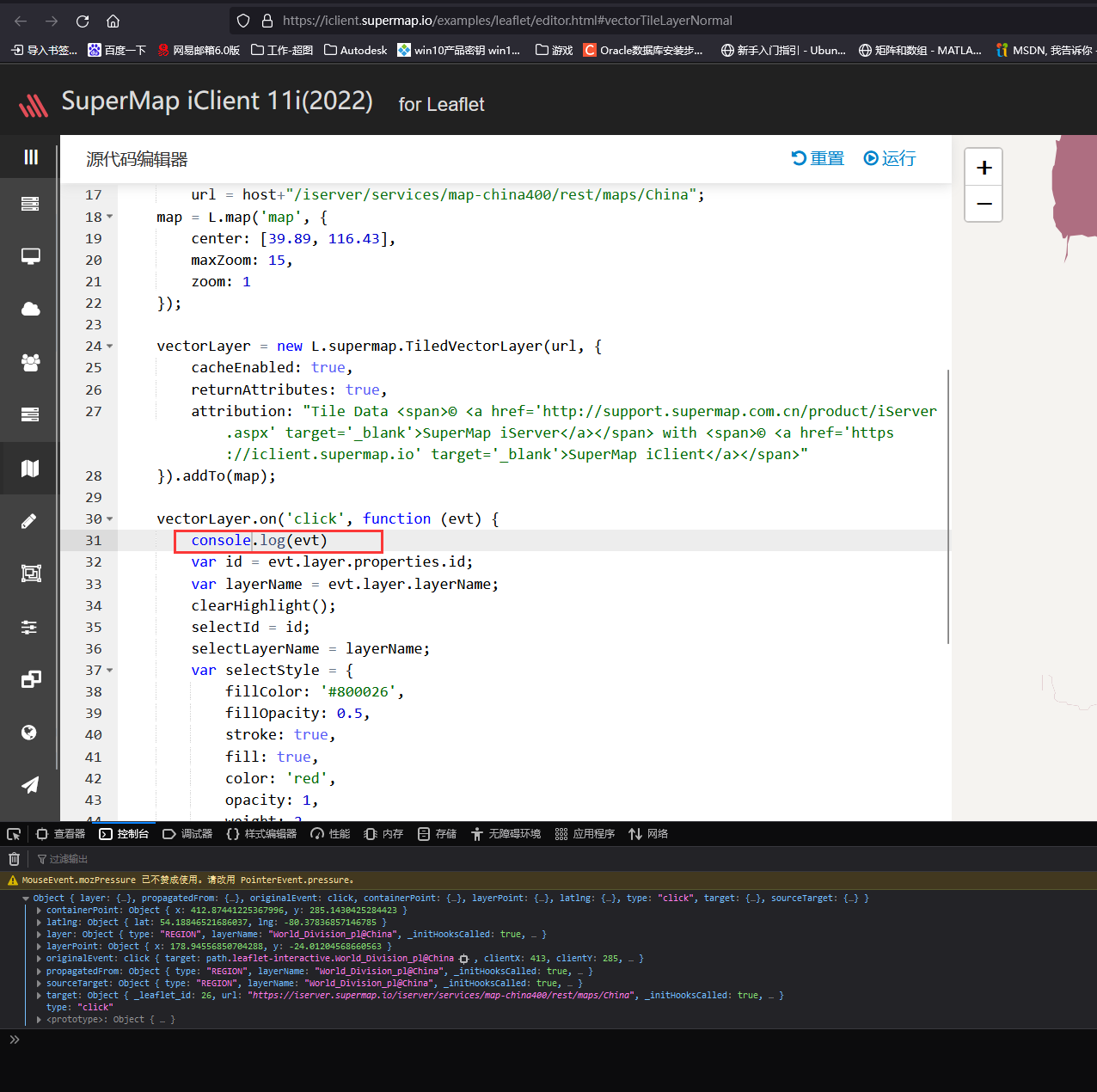
Task: Toggle the sidebar columns icon at top
Action: tap(31, 156)
